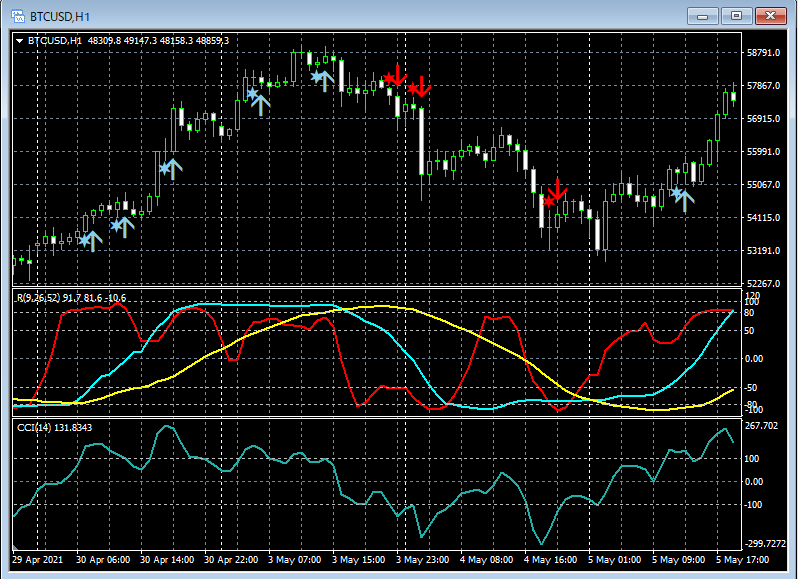
Task: Click the 5 May 17:00 time label
Action: pos(742,560)
